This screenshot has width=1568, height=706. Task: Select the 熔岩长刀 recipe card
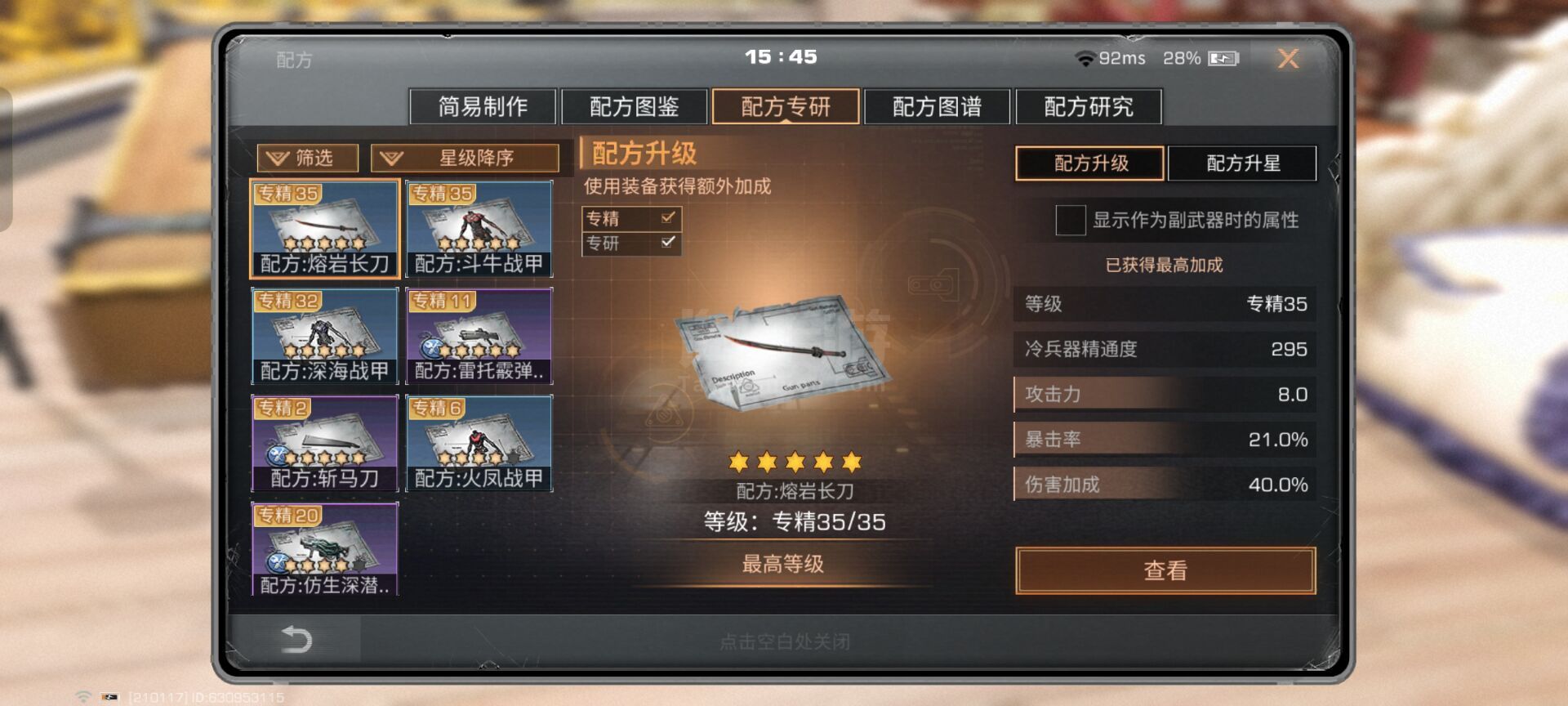coord(325,229)
